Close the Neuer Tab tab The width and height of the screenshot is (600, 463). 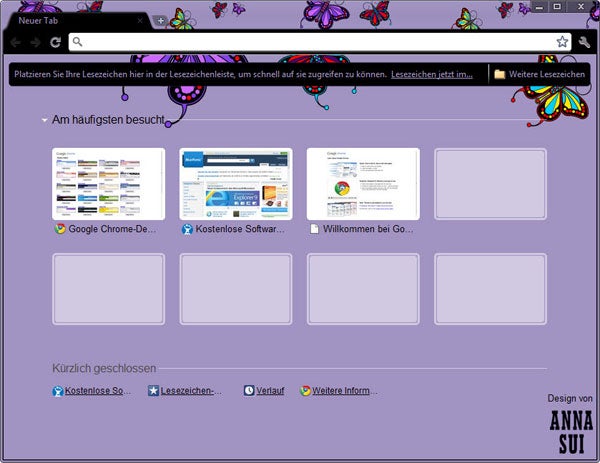[x=140, y=21]
